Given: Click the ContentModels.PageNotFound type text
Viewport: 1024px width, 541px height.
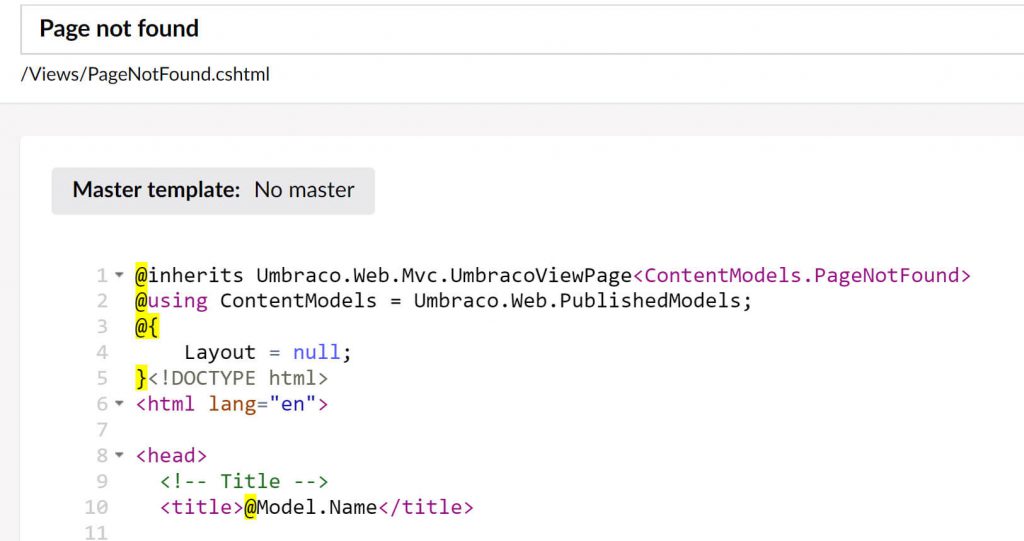Looking at the screenshot, I should point(802,275).
